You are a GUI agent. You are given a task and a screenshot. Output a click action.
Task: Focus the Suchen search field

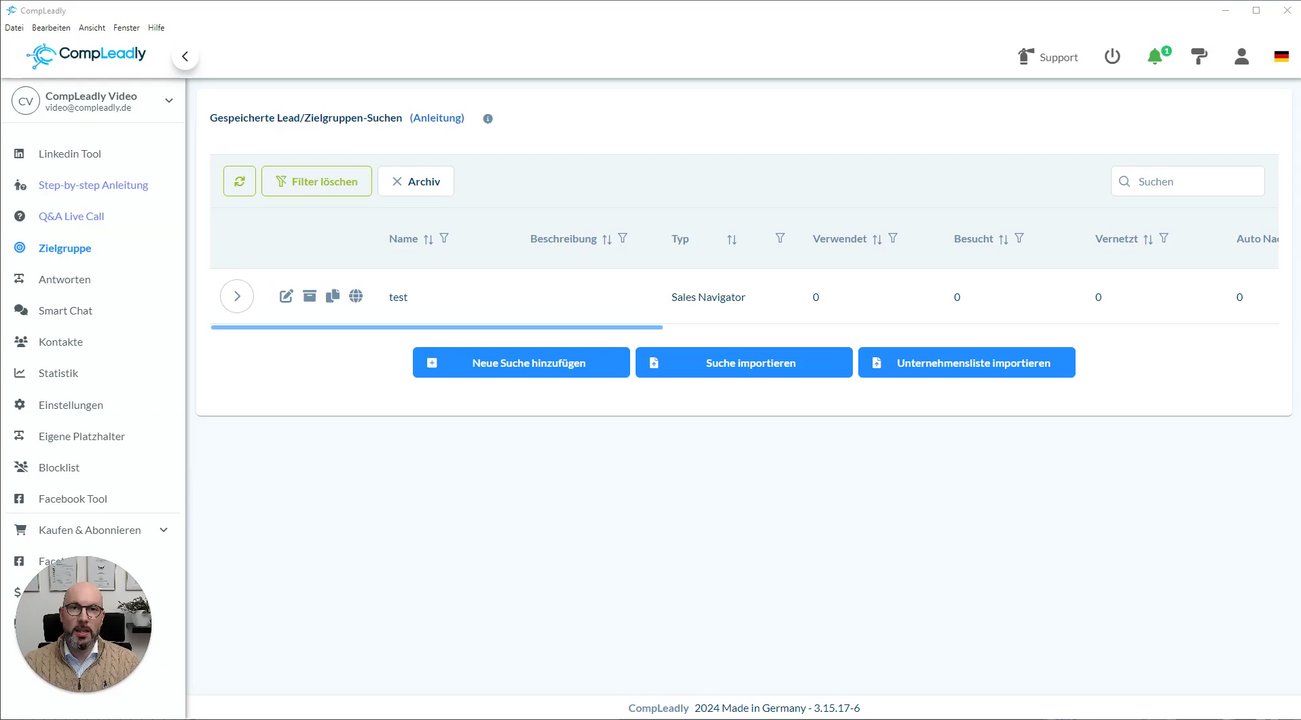pos(1188,181)
